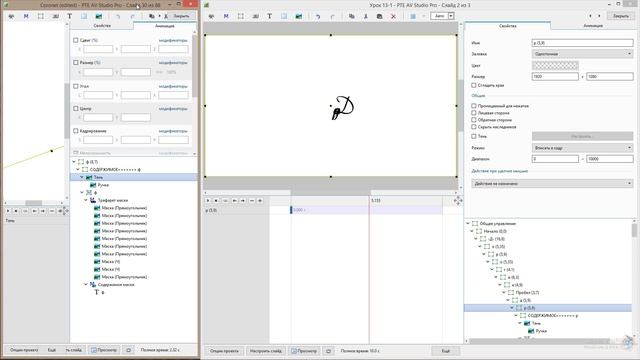
Task: Click Закрыть button in left window
Action: [181, 16]
